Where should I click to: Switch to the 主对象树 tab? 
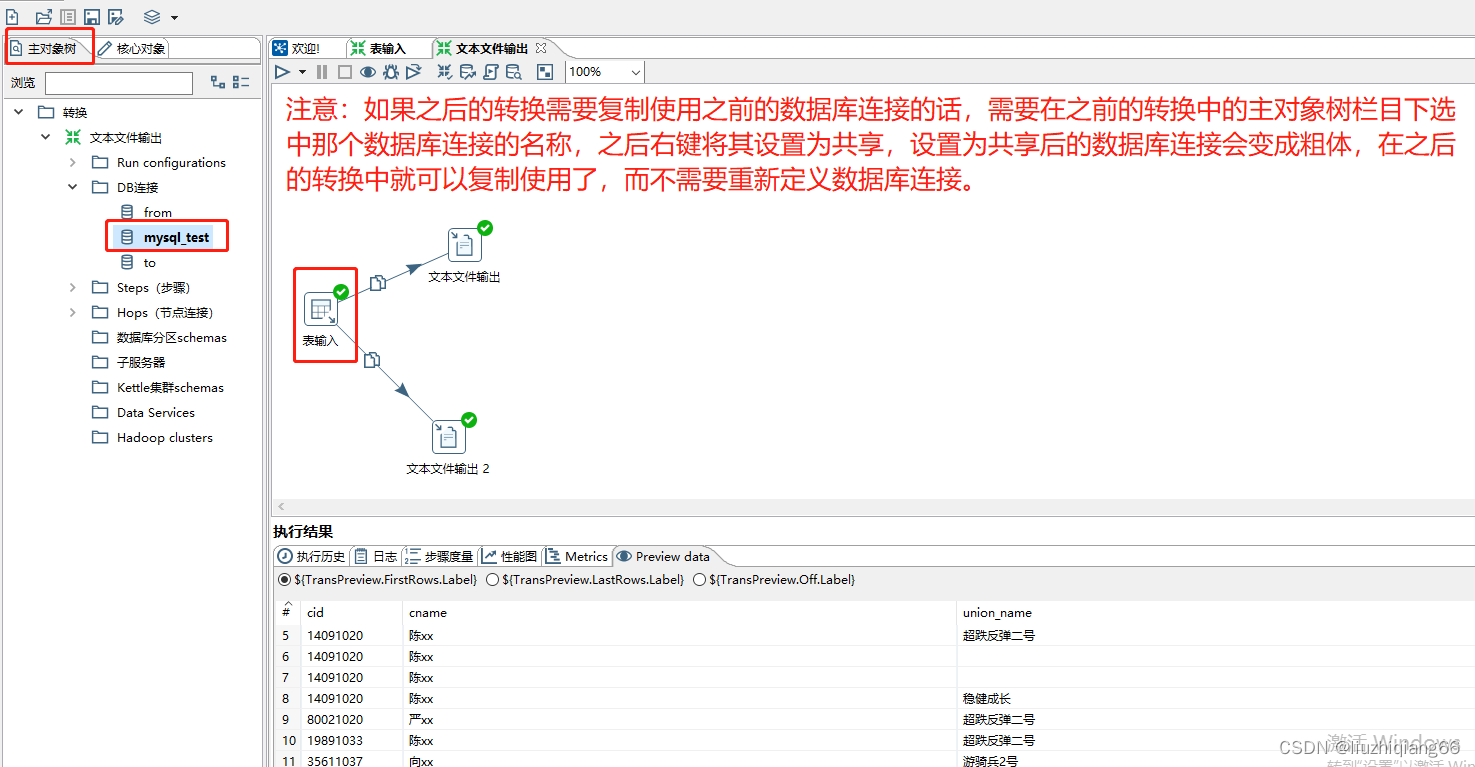coord(51,48)
